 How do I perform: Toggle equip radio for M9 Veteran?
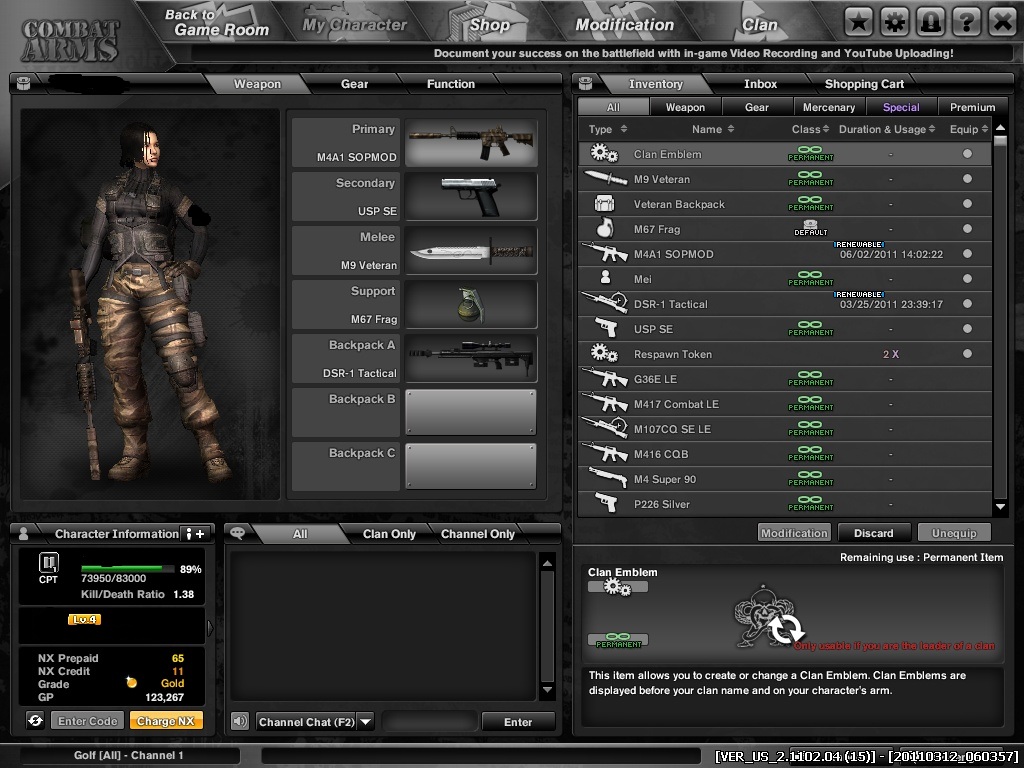pyautogui.click(x=967, y=178)
